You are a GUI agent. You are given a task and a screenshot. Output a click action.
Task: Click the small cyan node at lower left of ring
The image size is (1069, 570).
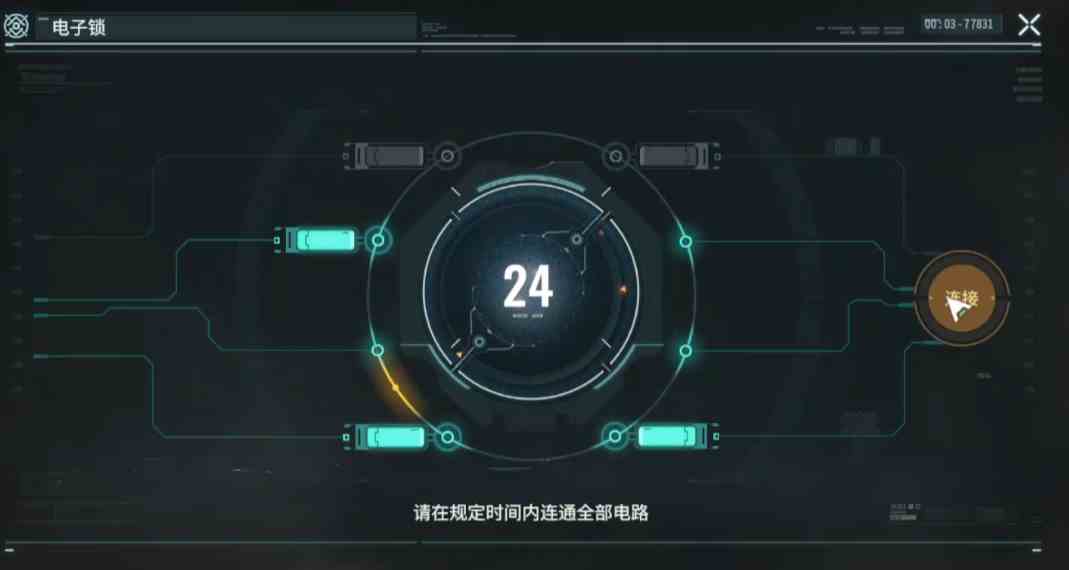(x=377, y=350)
